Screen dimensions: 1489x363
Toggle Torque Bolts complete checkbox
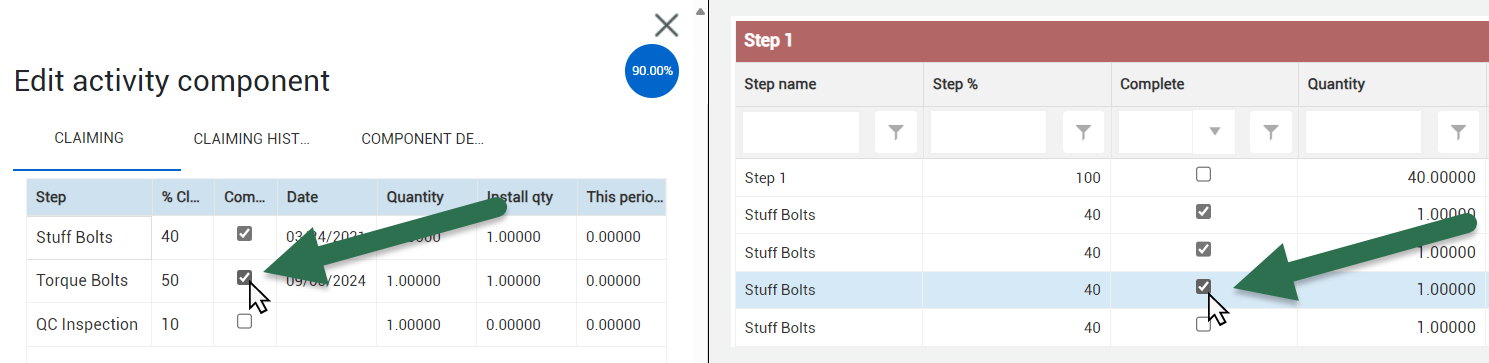point(244,277)
